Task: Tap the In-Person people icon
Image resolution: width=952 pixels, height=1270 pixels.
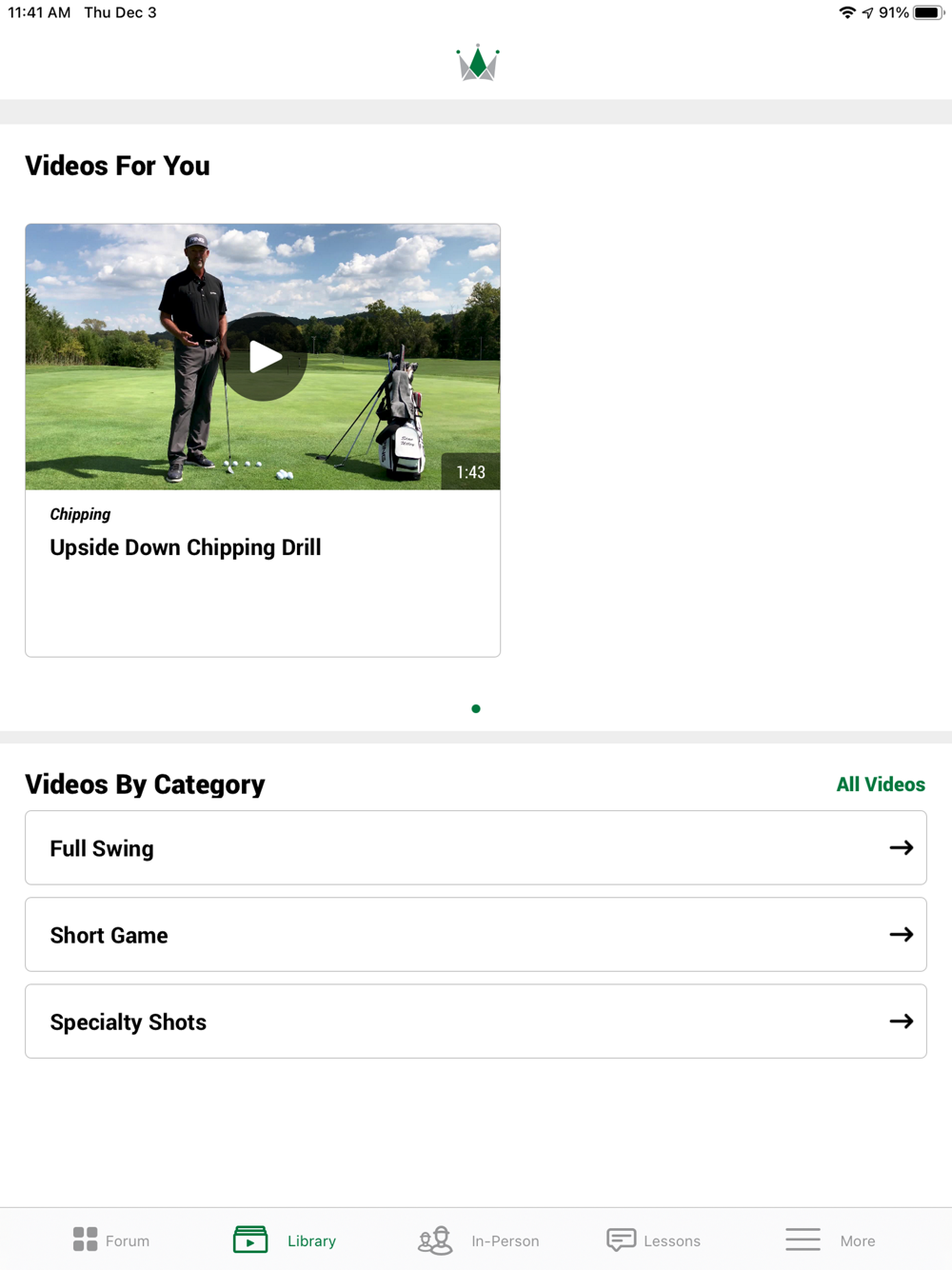Action: [435, 1240]
